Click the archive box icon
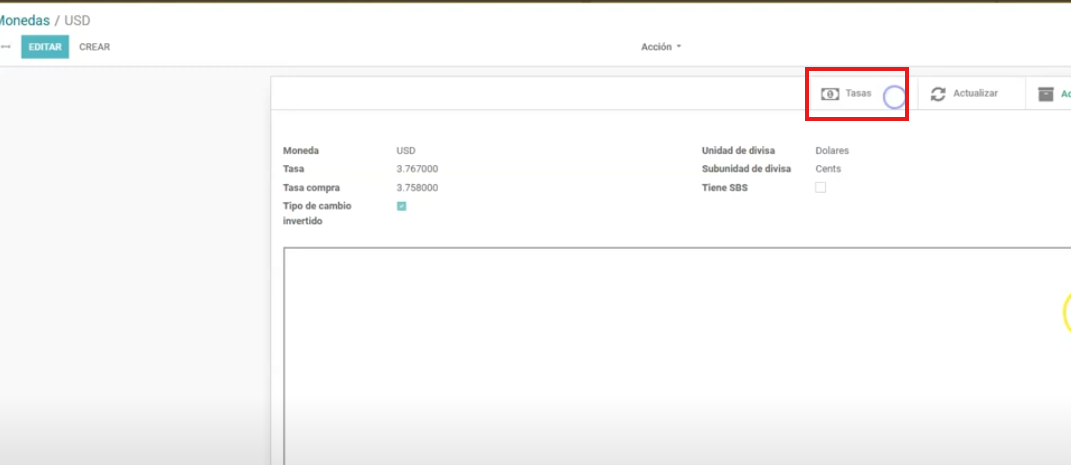 (x=1046, y=93)
